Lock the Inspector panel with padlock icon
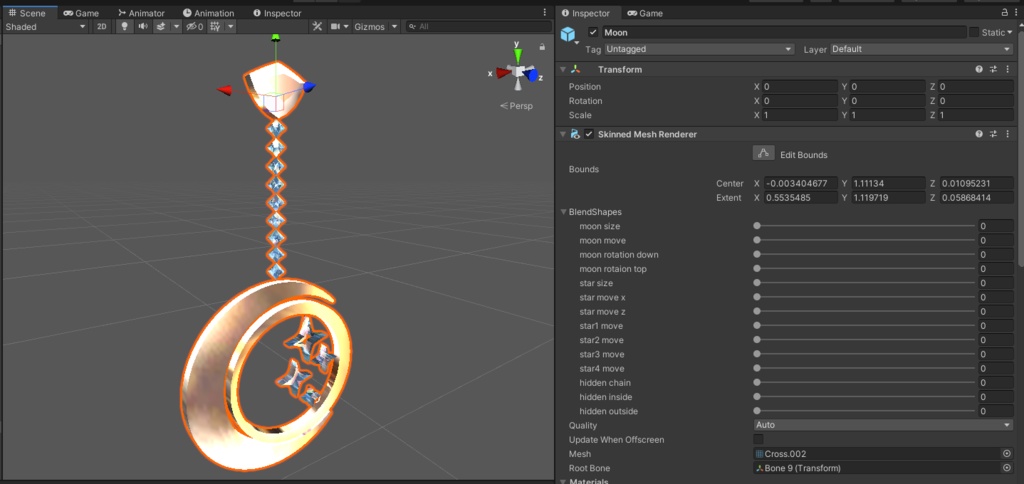The image size is (1024, 484). 1005,12
